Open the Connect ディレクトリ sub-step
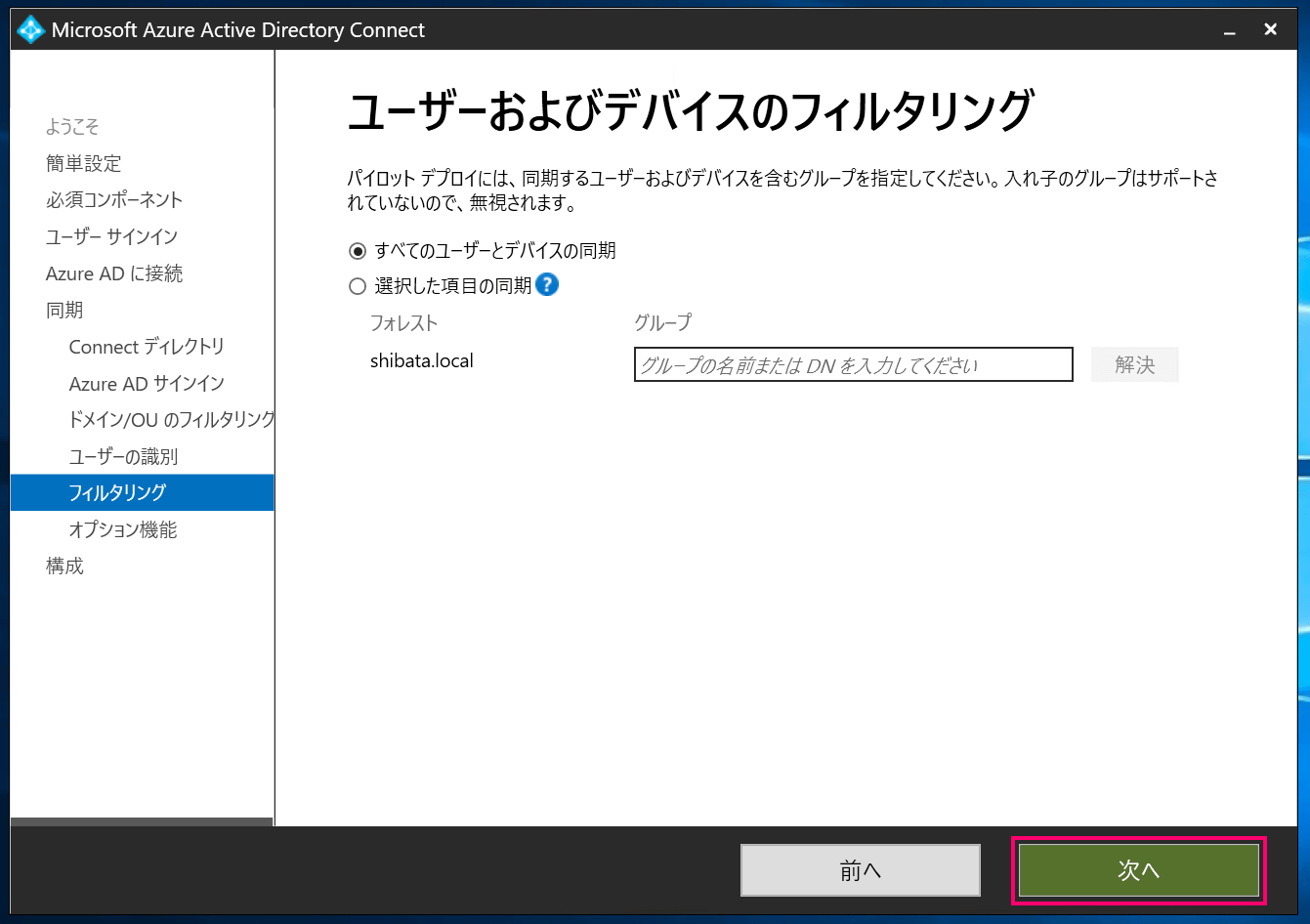Viewport: 1310px width, 924px height. point(147,347)
